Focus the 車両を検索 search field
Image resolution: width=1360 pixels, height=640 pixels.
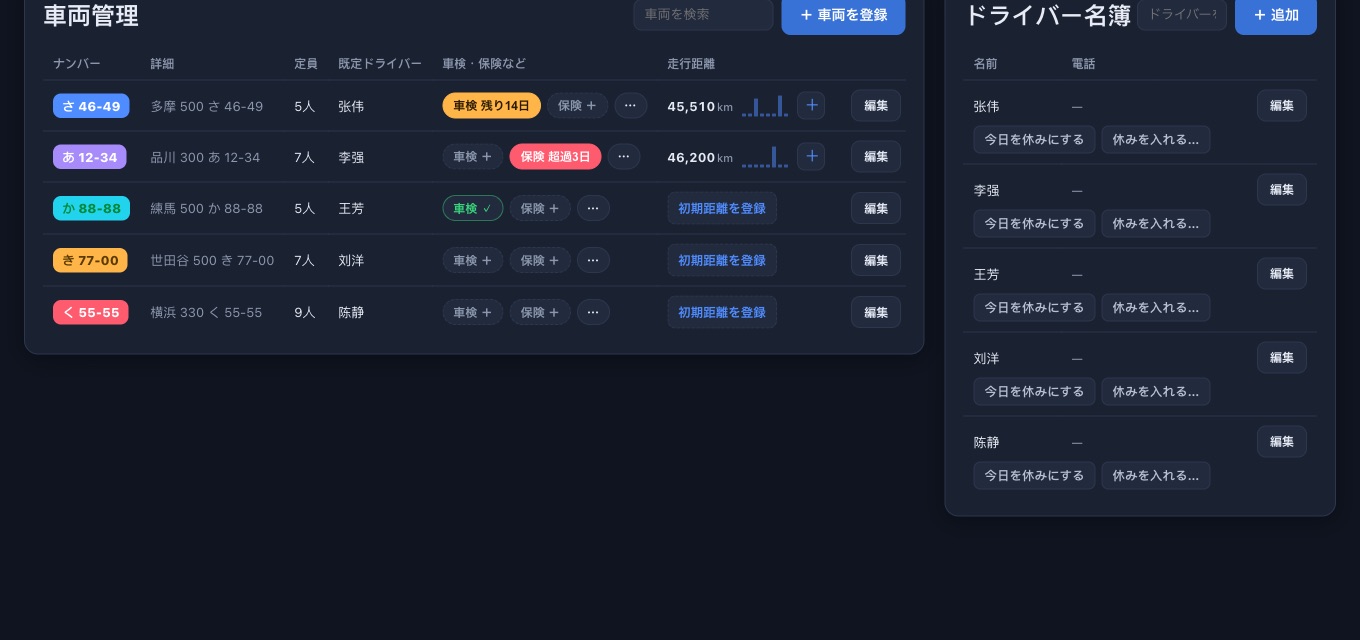click(x=703, y=14)
